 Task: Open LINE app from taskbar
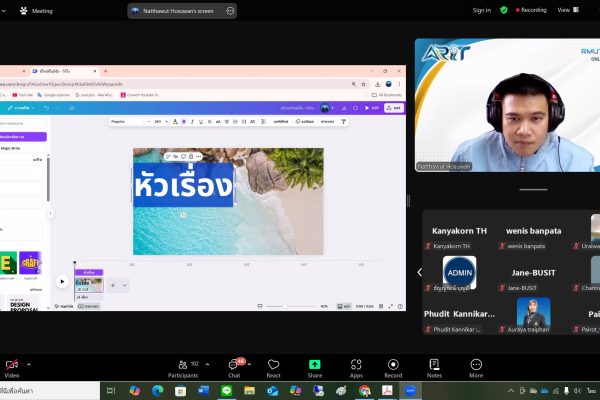click(x=227, y=390)
